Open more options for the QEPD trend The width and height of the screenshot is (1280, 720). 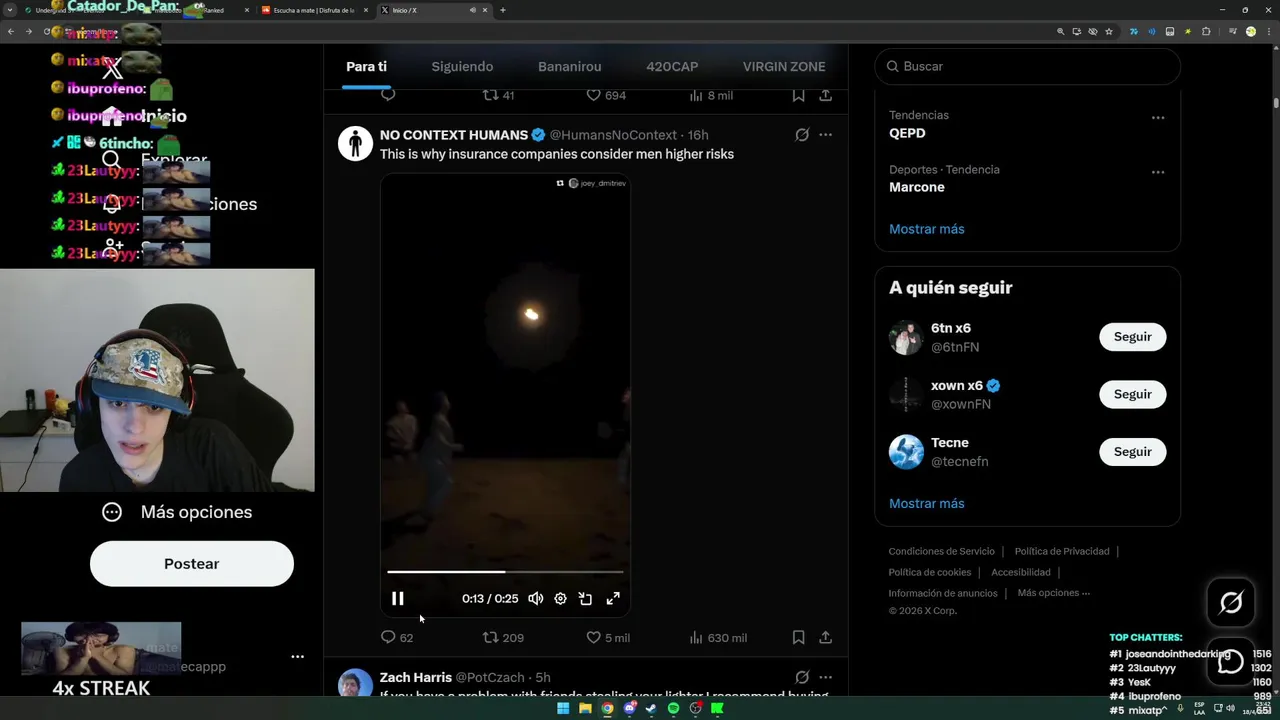pyautogui.click(x=1157, y=117)
